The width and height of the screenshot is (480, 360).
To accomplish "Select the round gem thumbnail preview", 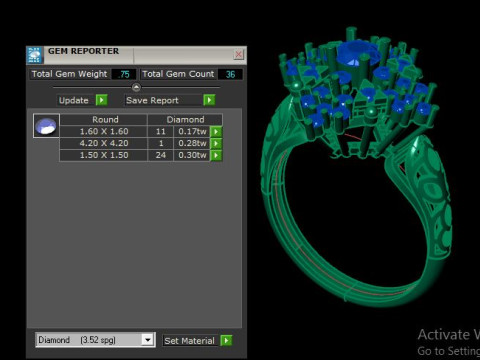I will tap(46, 126).
